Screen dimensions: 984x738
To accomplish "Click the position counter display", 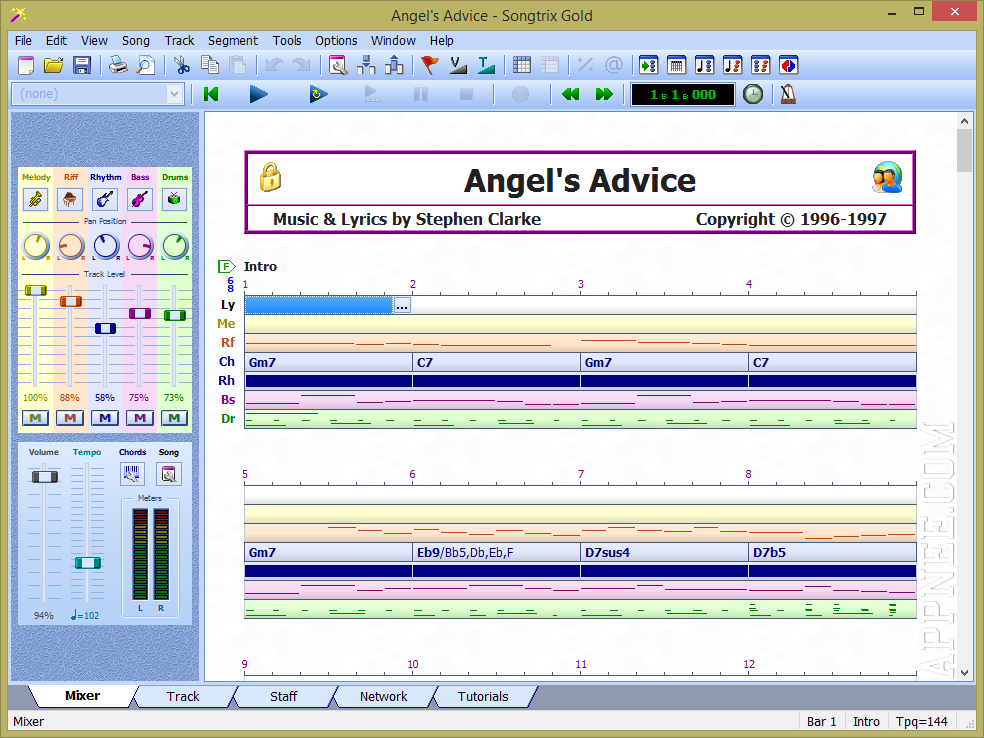I will click(x=682, y=95).
